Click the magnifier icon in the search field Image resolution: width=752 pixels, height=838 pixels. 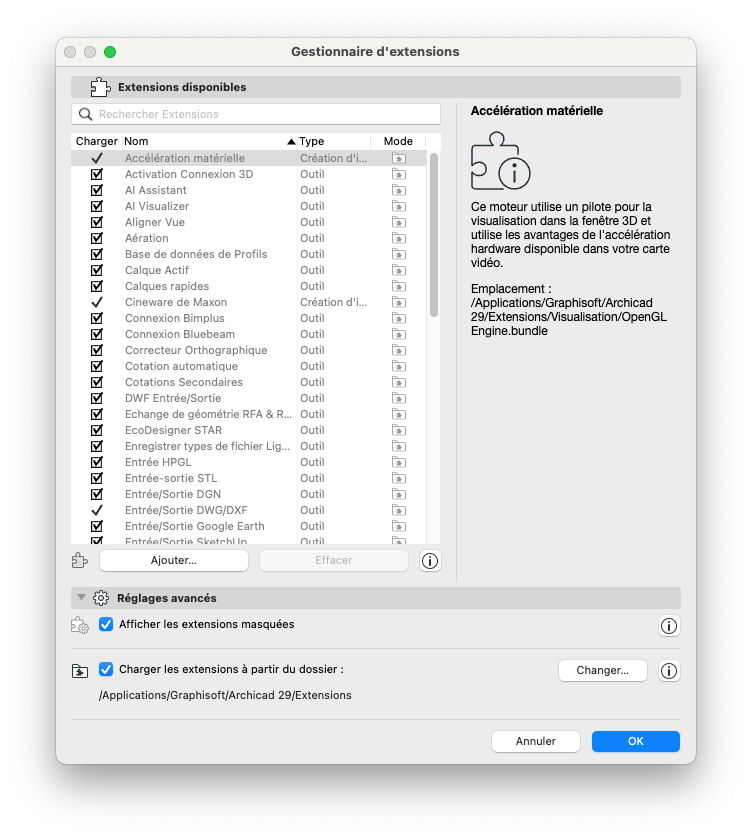click(x=86, y=114)
